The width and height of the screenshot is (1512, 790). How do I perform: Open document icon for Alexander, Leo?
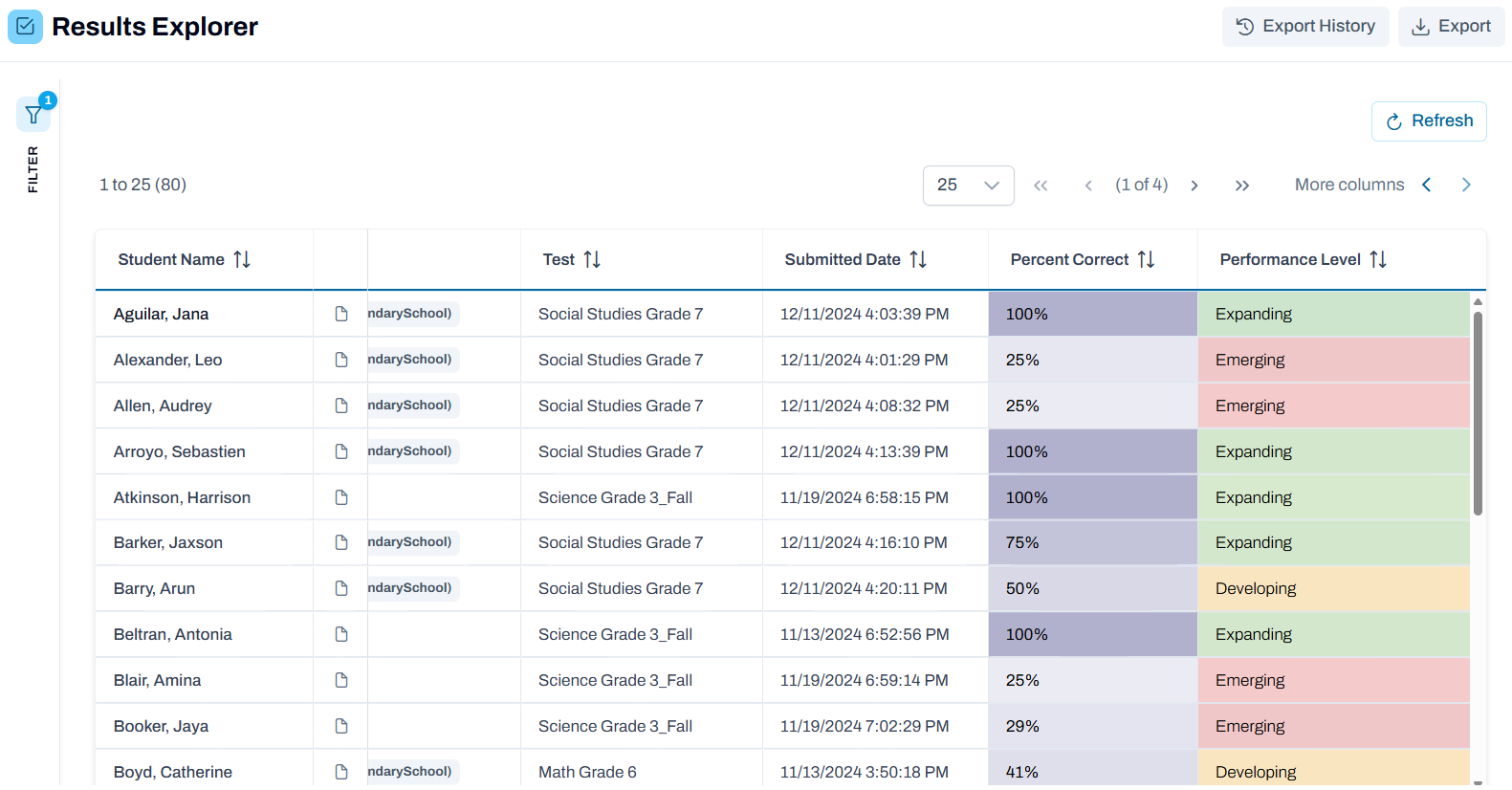click(341, 360)
